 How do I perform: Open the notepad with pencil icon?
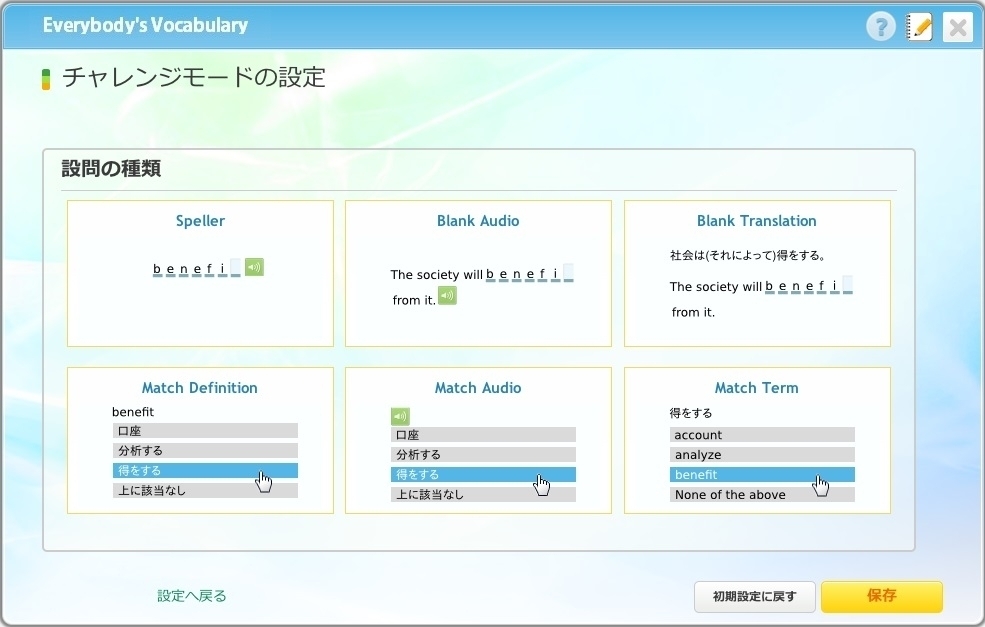[919, 27]
